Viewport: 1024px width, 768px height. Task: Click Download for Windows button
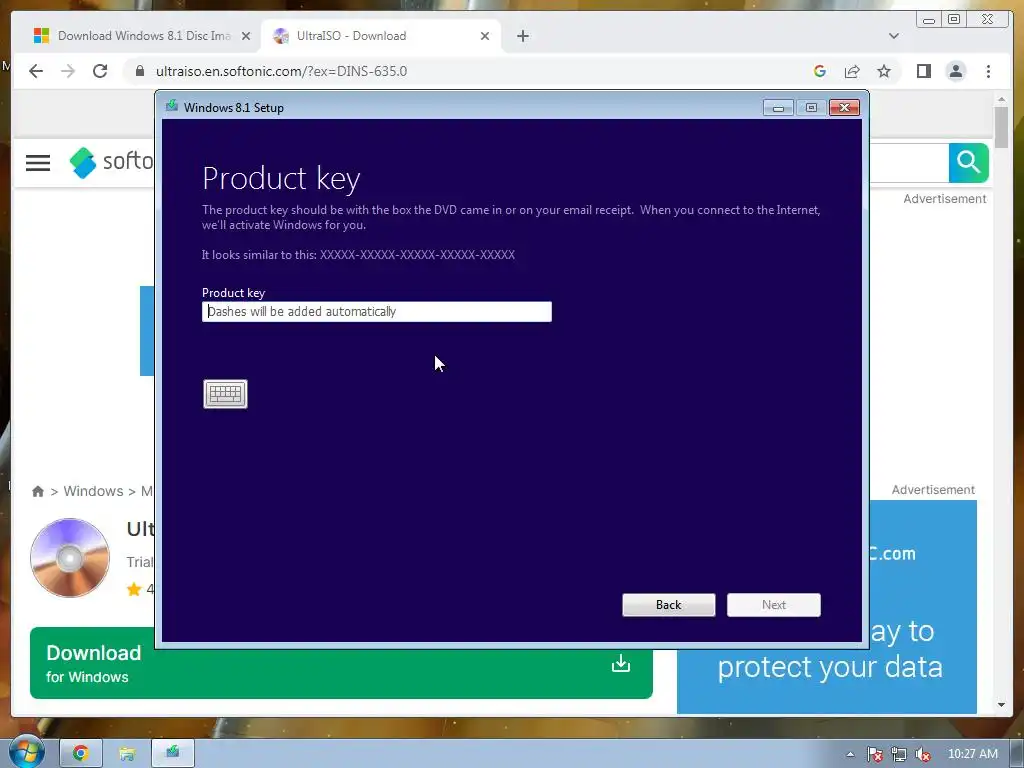coord(341,663)
